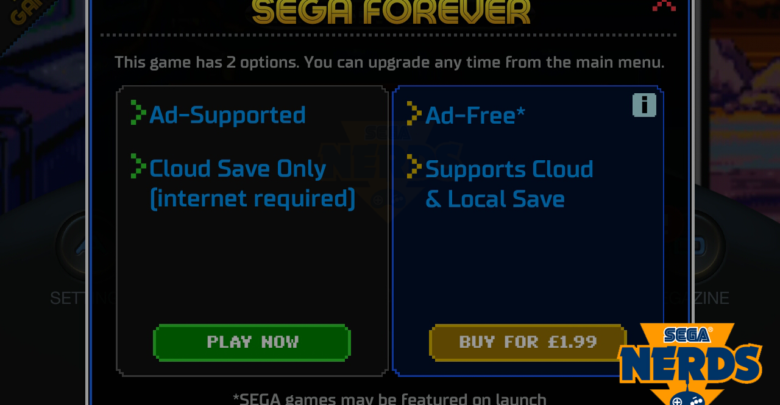Click the green arrow beside Cloud Save Only
The width and height of the screenshot is (780, 405).
(x=138, y=166)
